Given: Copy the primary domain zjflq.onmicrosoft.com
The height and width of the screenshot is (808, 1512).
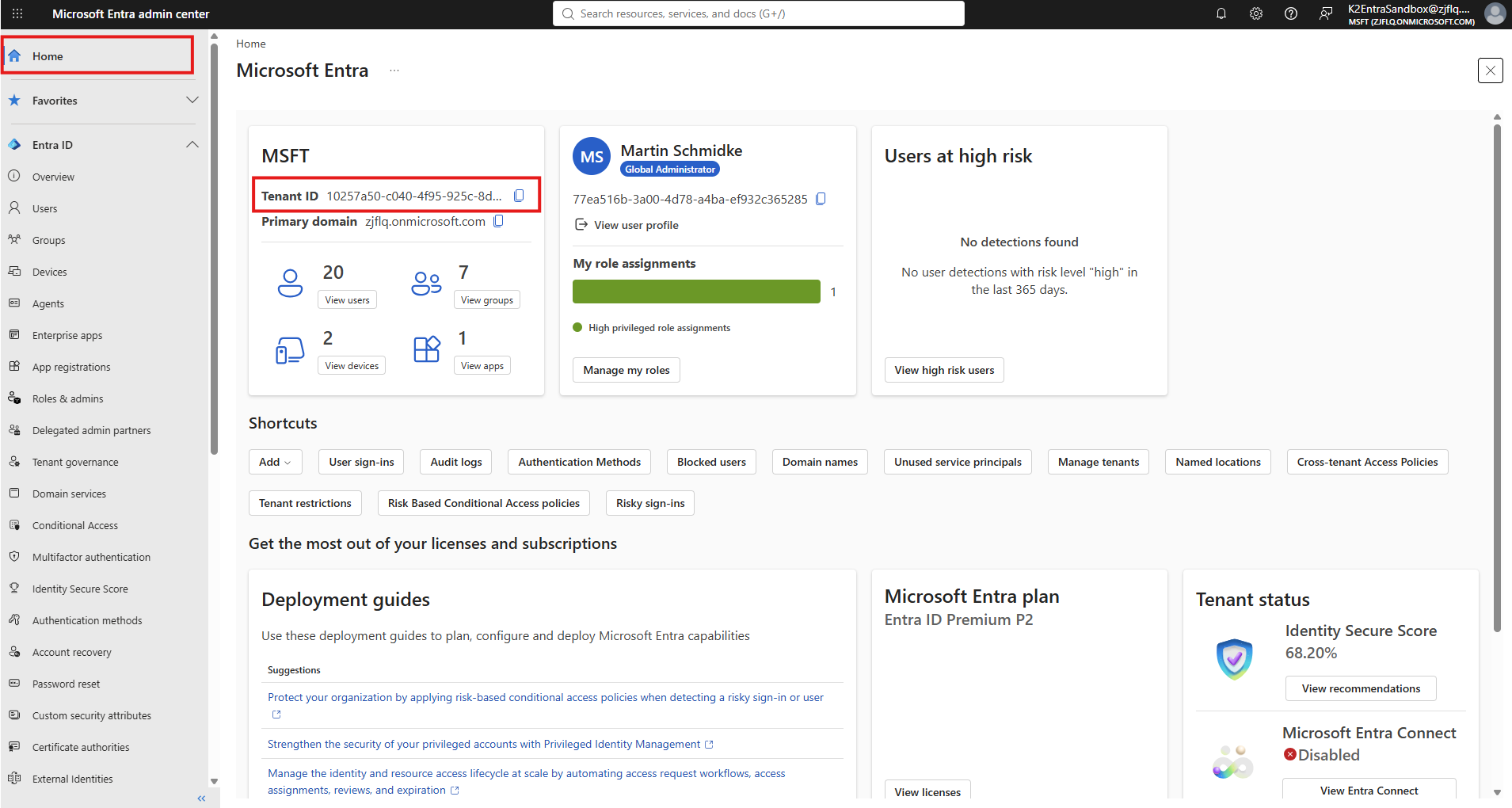Looking at the screenshot, I should (499, 221).
